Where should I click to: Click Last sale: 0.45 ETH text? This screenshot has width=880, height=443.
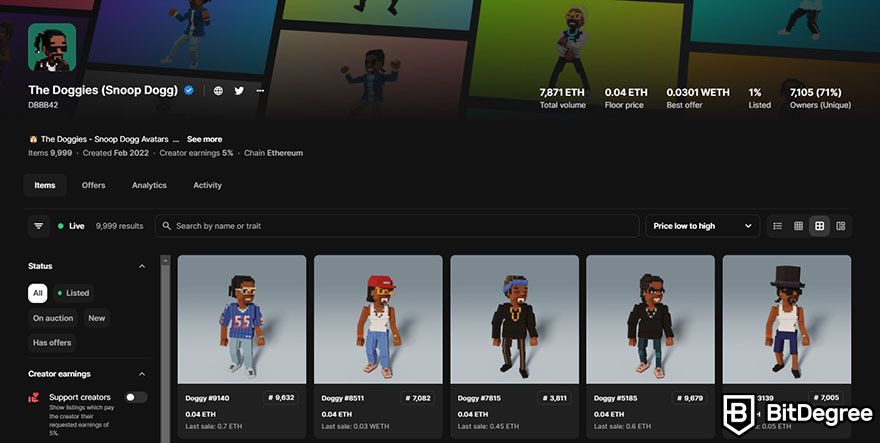(x=488, y=426)
